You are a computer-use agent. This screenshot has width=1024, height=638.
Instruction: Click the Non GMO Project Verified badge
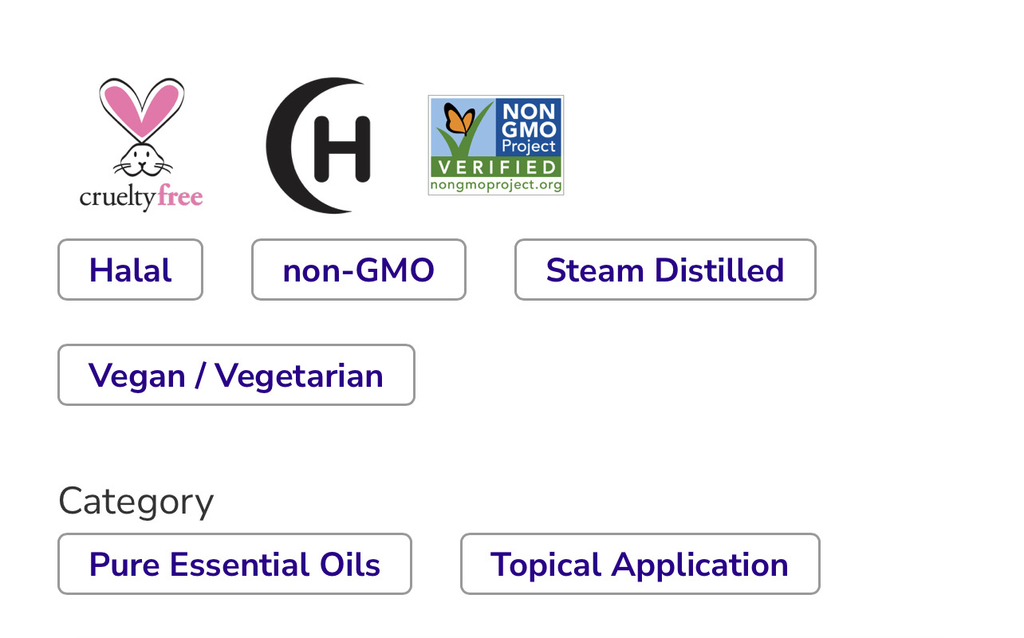tap(496, 145)
